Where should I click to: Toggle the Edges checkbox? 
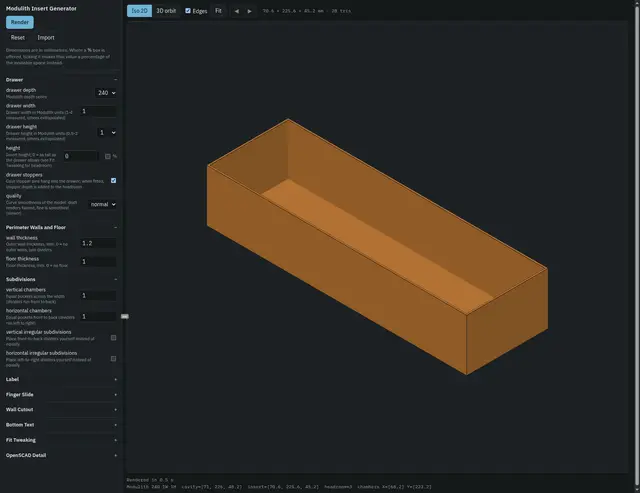pyautogui.click(x=188, y=11)
